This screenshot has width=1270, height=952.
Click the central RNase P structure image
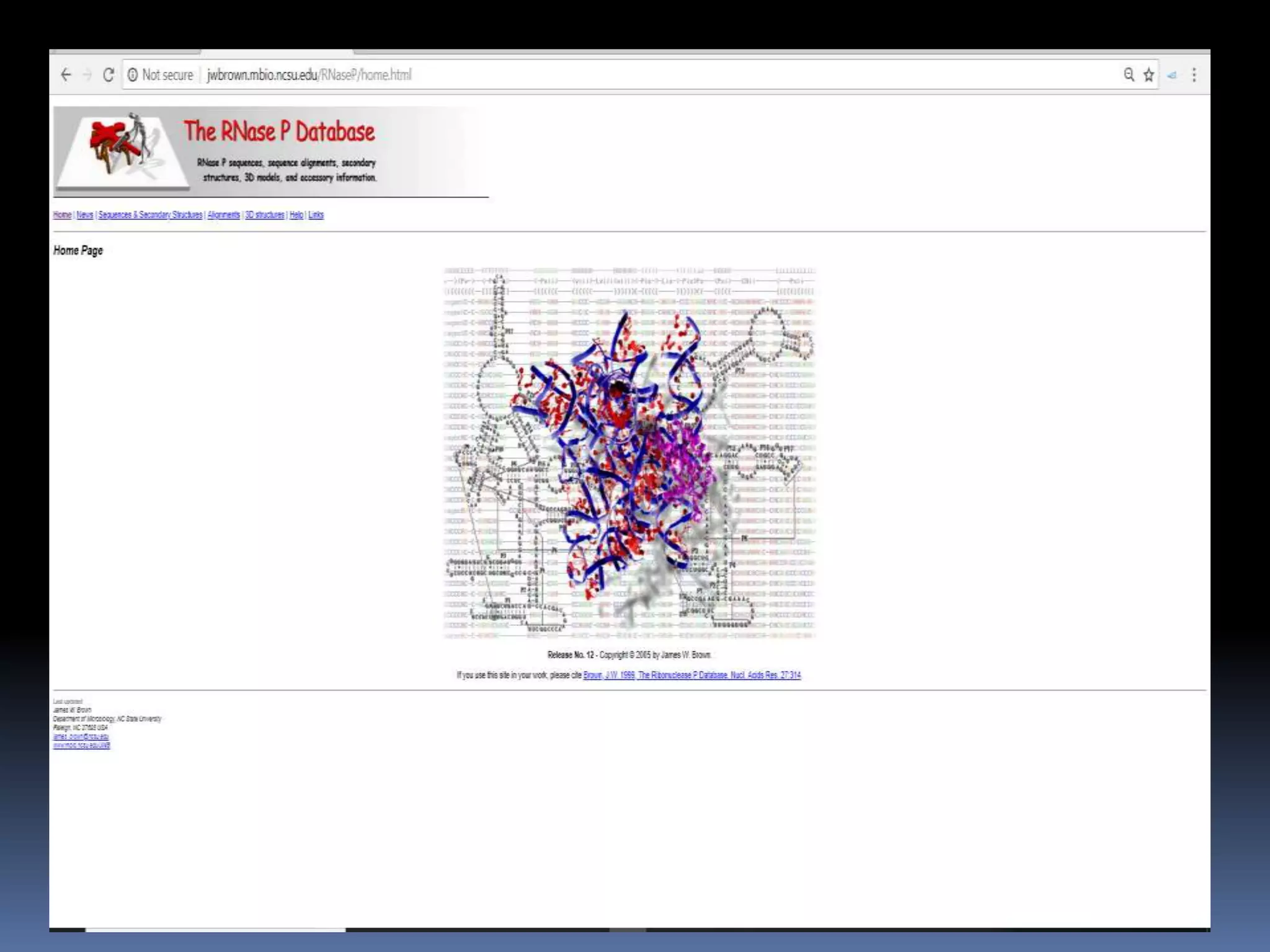629,453
